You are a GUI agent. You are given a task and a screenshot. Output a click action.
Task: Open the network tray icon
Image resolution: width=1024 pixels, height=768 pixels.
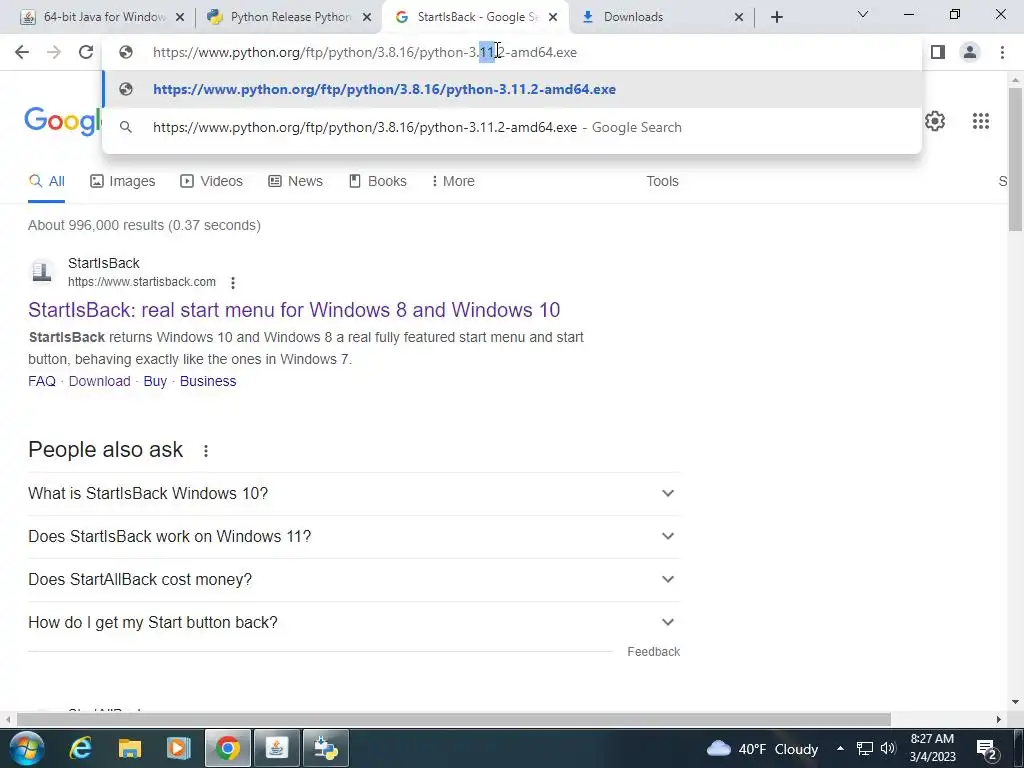pos(865,749)
